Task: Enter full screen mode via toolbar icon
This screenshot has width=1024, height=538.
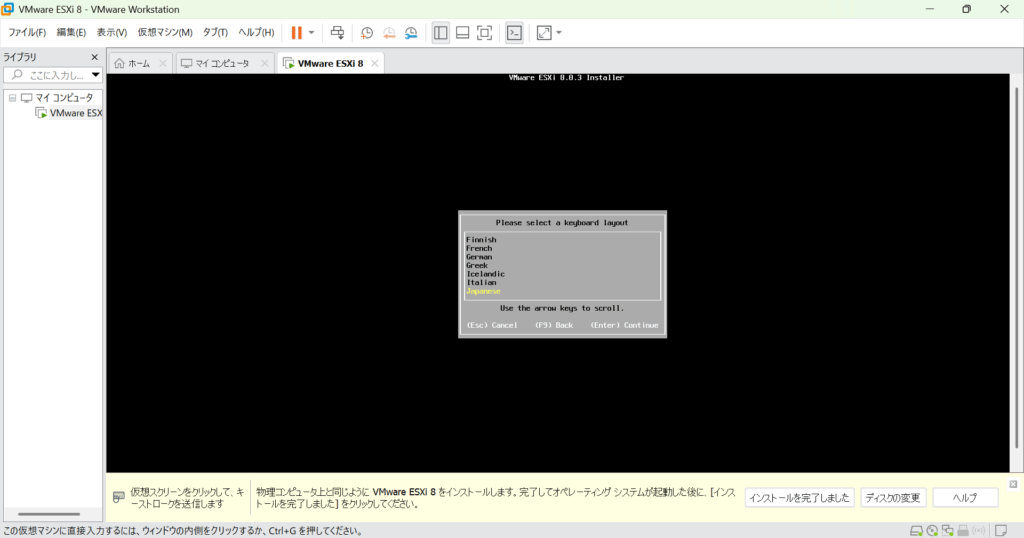Action: (x=484, y=33)
